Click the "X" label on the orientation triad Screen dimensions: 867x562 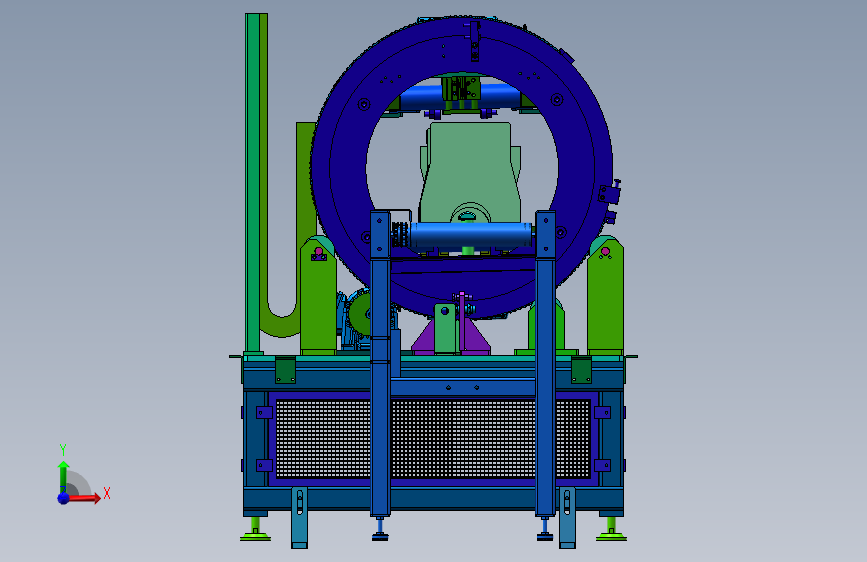107,493
